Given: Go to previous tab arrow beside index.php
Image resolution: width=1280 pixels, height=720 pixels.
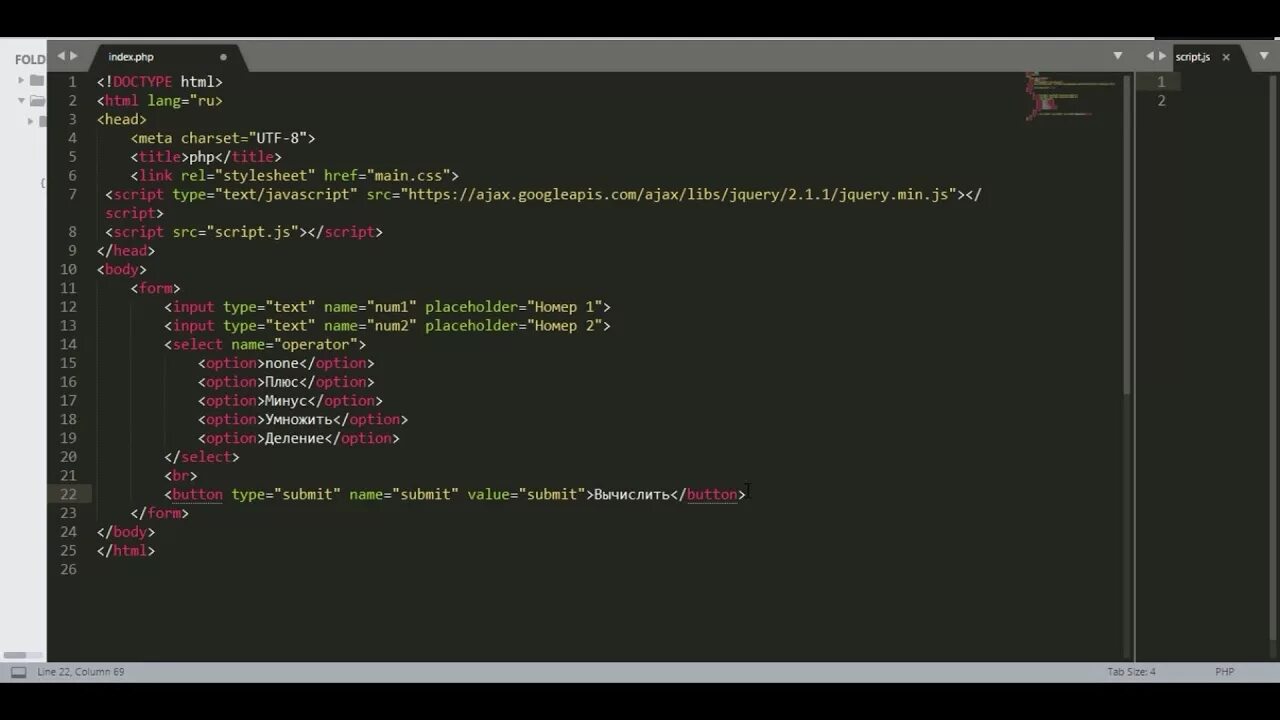Looking at the screenshot, I should coord(61,56).
